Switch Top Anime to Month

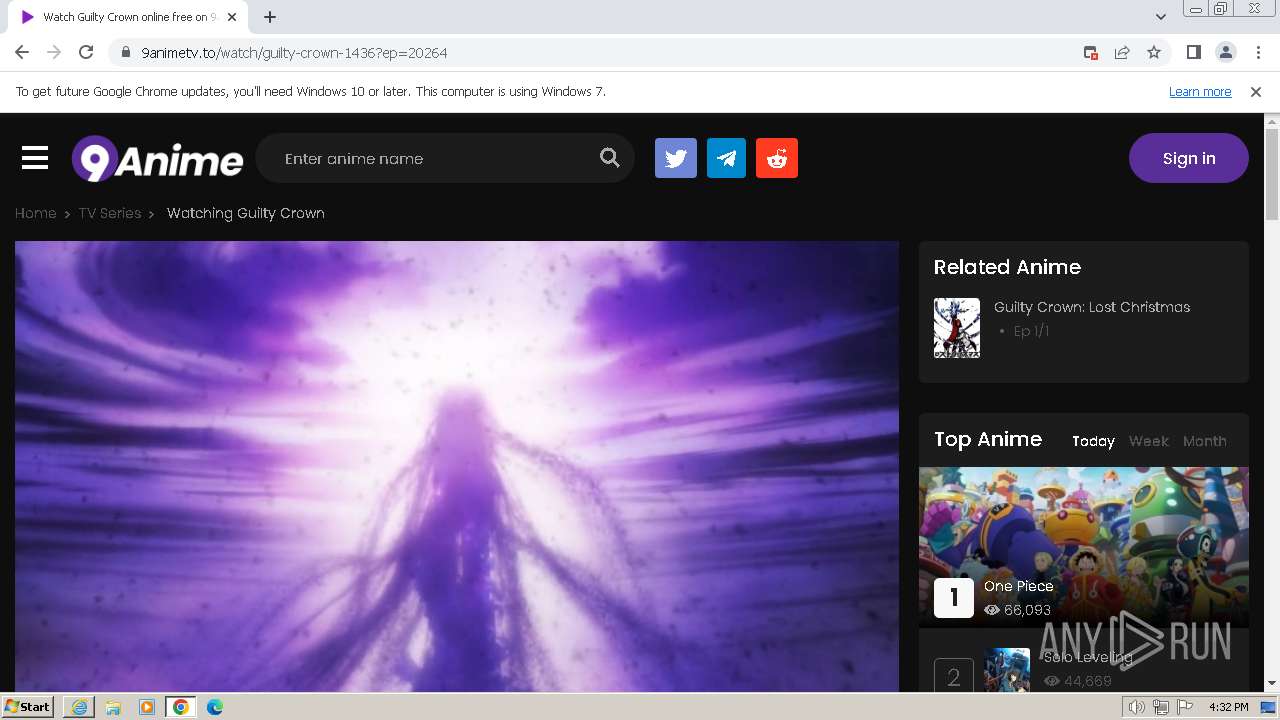(x=1204, y=441)
